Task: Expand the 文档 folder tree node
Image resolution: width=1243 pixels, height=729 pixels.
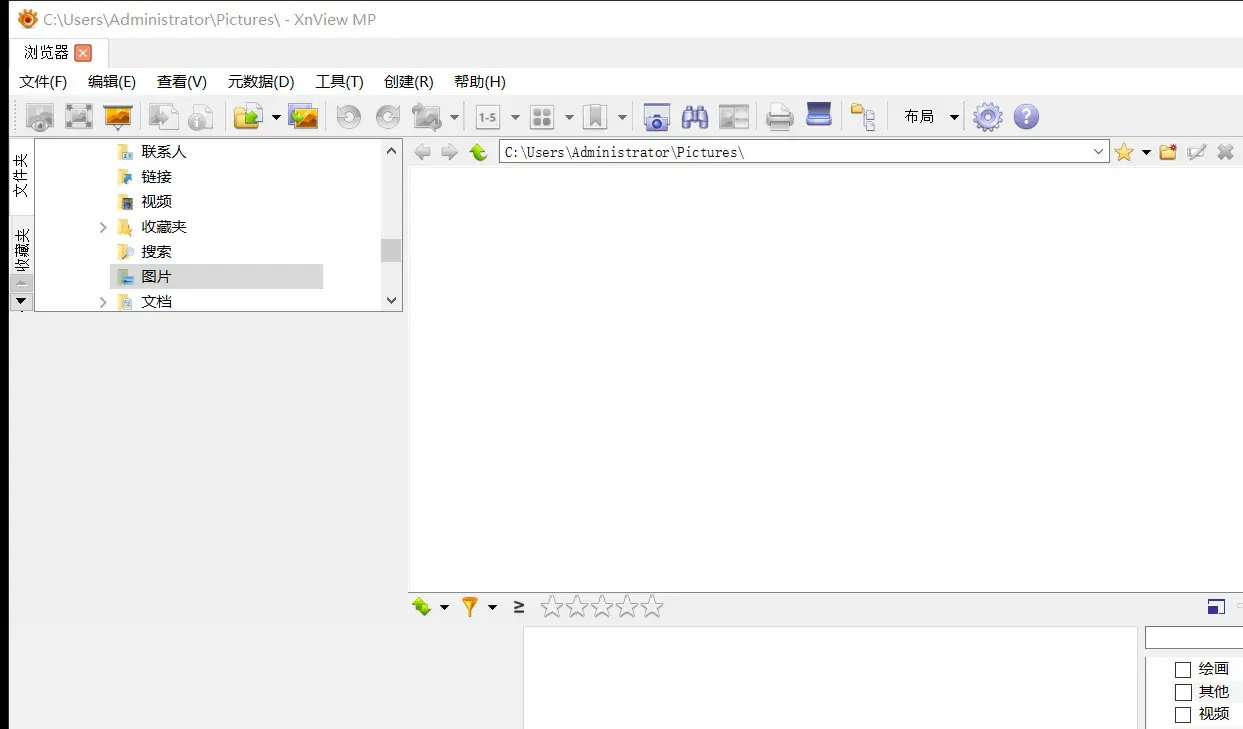Action: pos(103,301)
